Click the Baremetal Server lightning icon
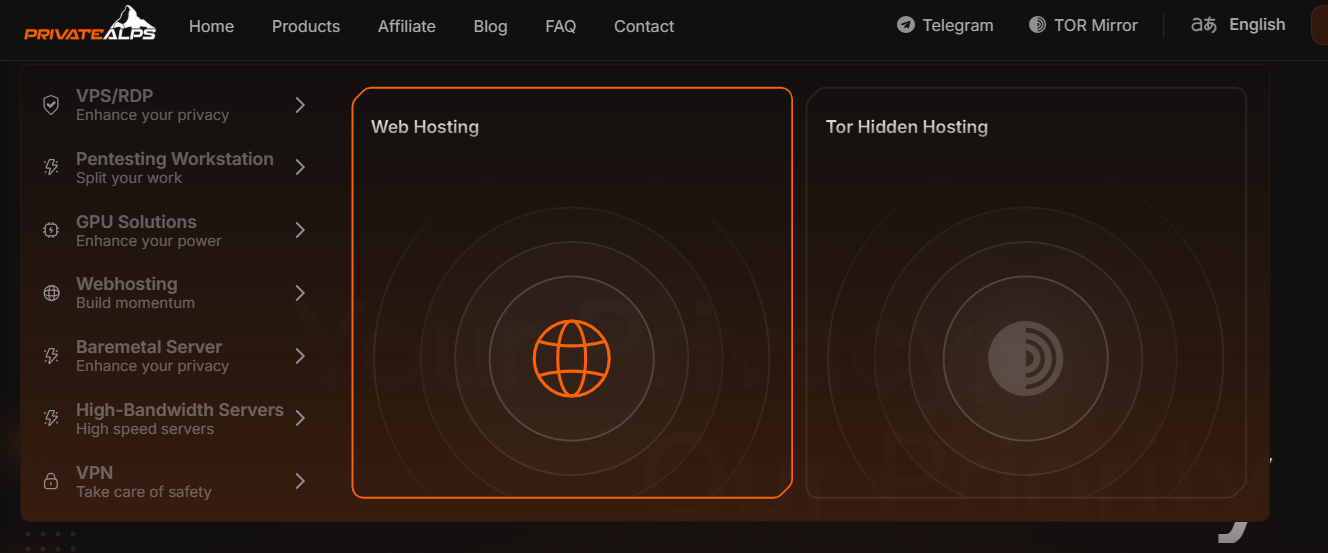1328x553 pixels. [x=51, y=356]
